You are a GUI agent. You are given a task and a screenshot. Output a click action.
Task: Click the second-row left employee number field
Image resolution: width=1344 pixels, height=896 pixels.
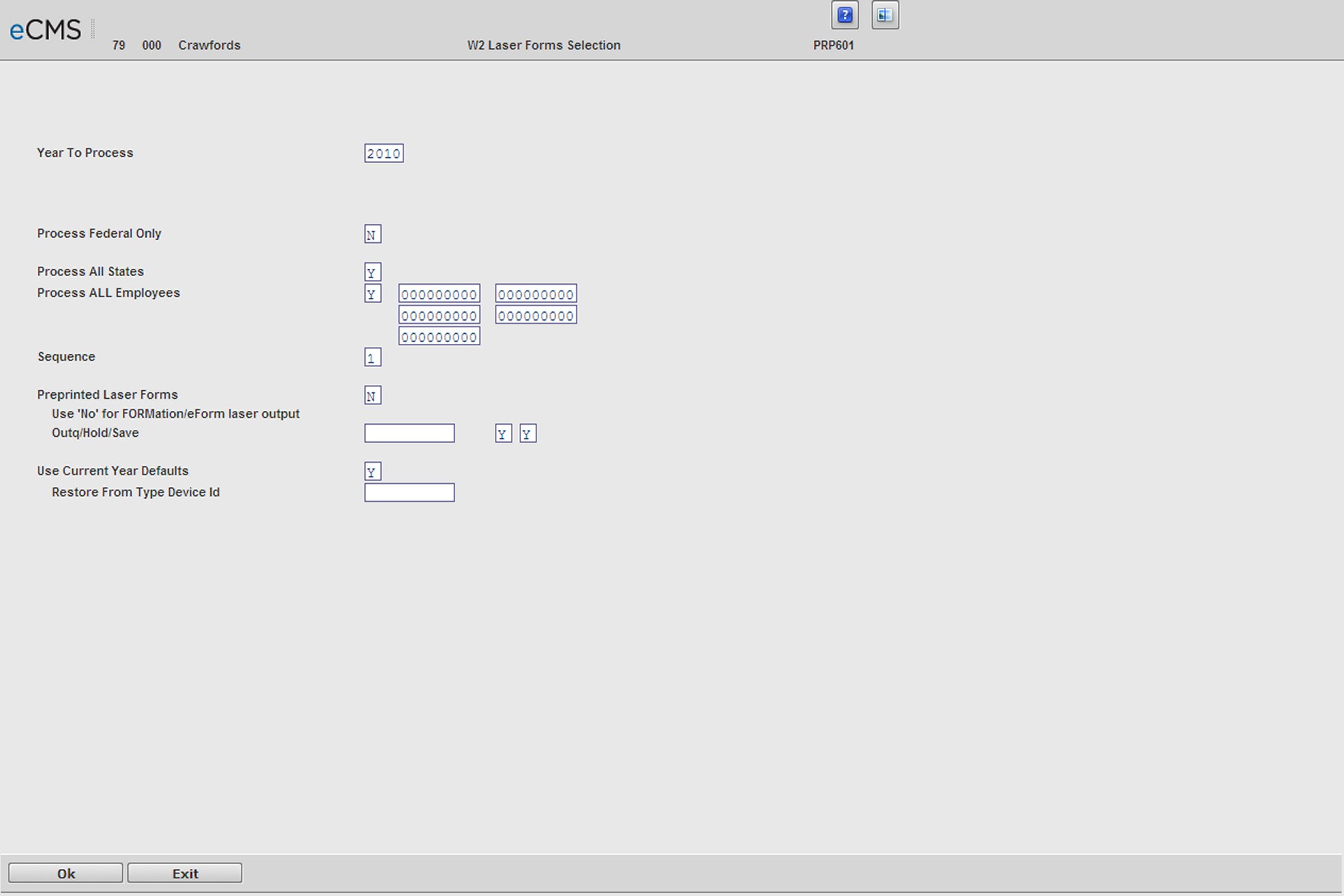[439, 315]
